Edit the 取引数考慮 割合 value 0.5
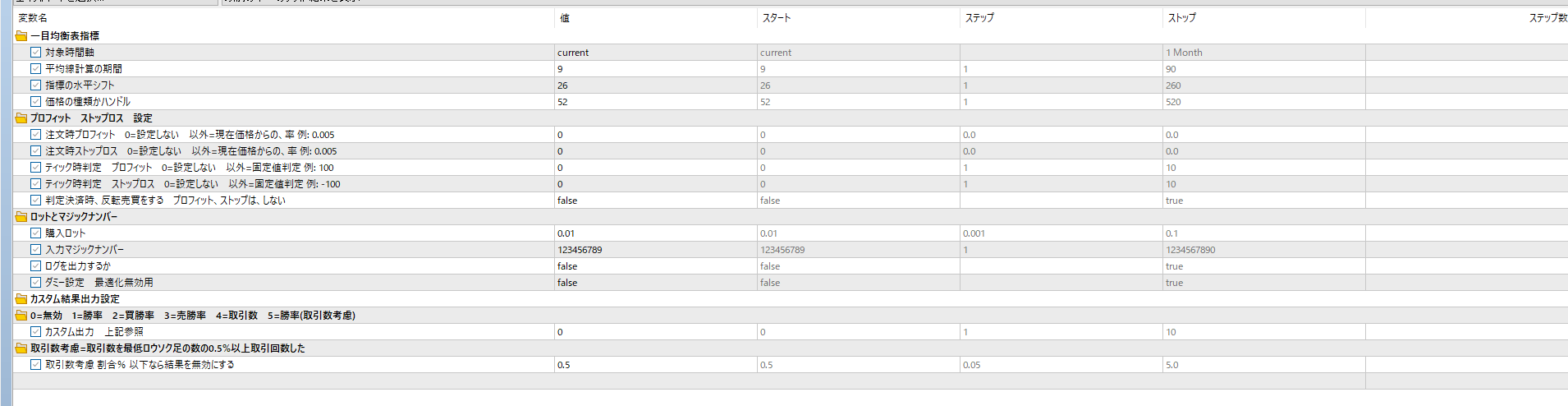Screen dimensions: 1568x406 coord(655,365)
